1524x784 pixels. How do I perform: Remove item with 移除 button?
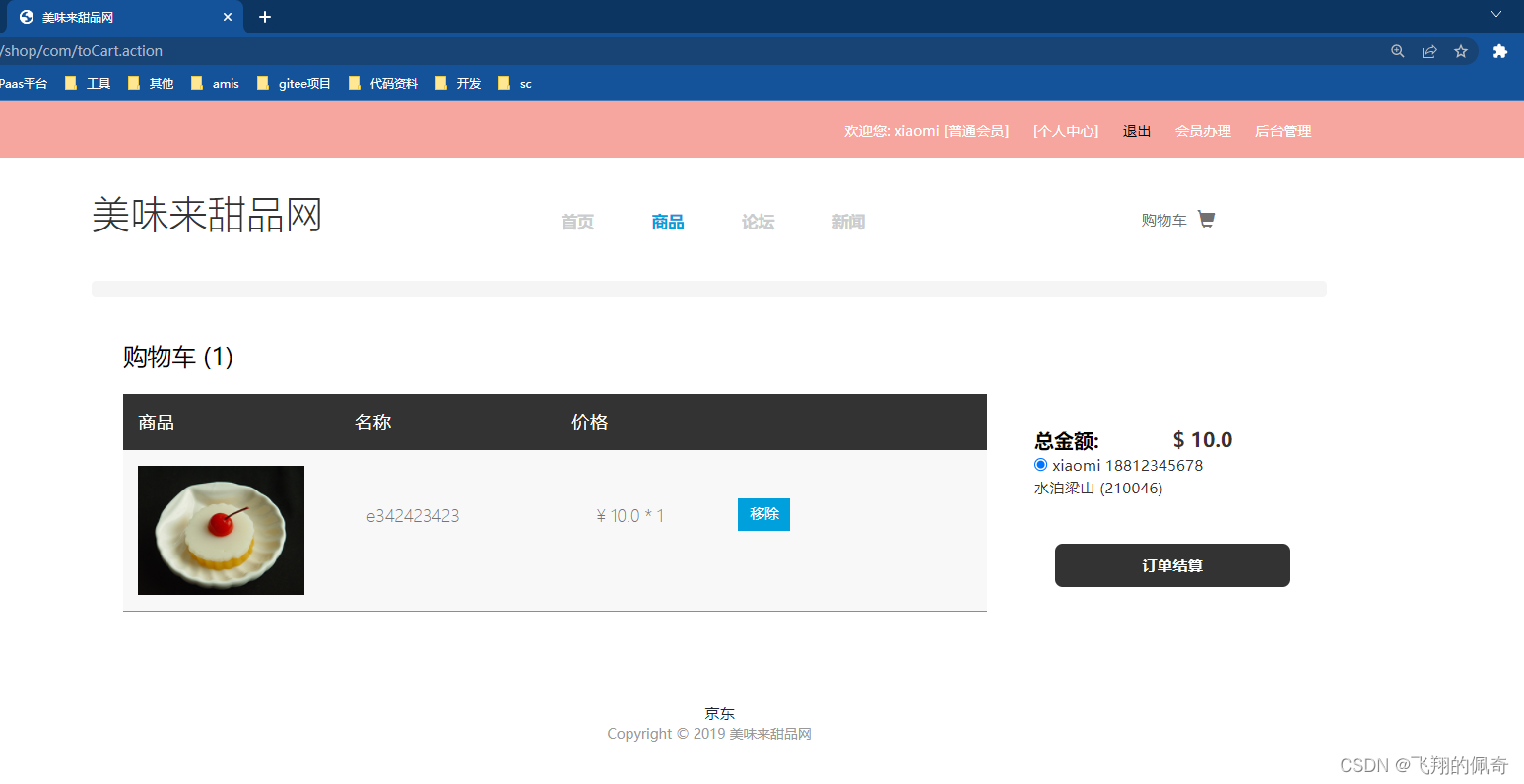[x=763, y=514]
